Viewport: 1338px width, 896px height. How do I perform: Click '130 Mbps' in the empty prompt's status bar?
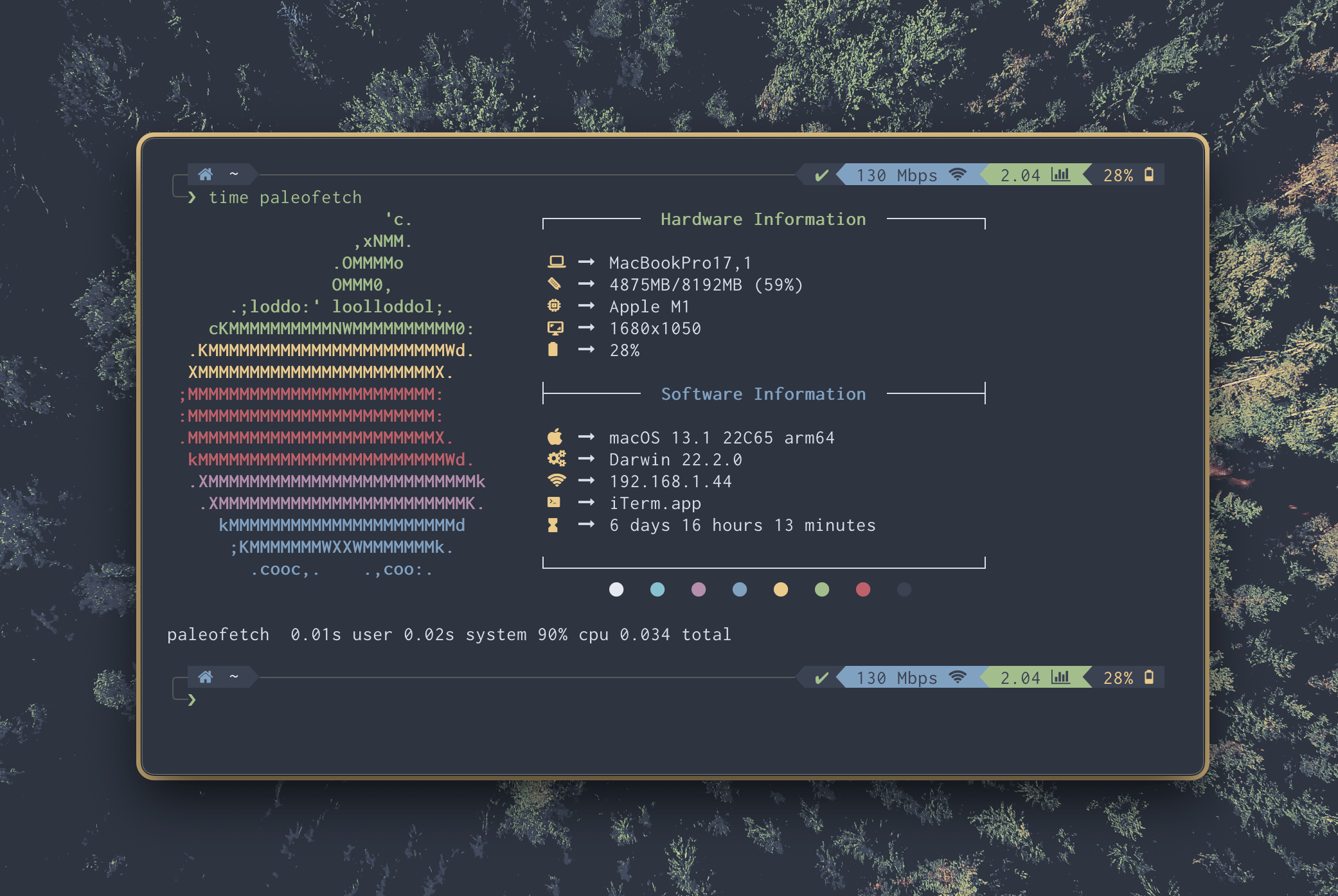896,678
